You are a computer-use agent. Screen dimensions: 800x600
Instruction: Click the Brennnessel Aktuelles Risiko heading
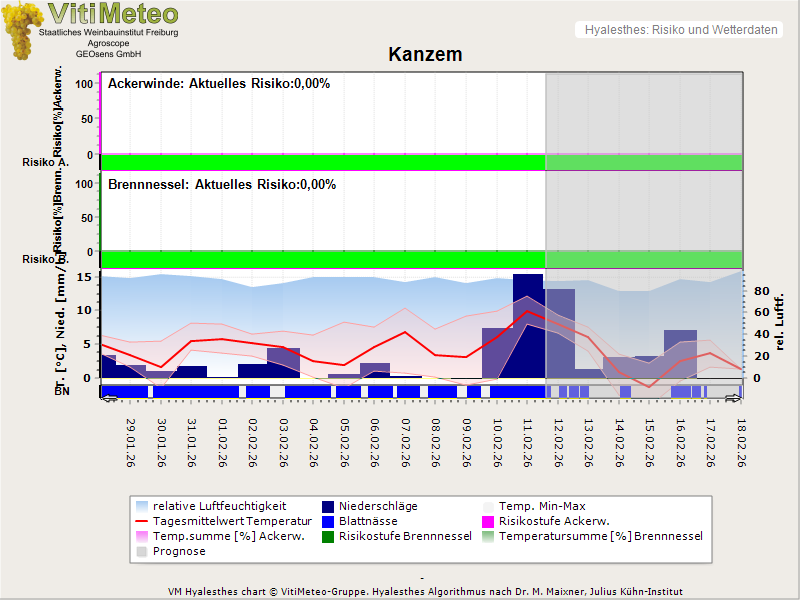pos(222,185)
